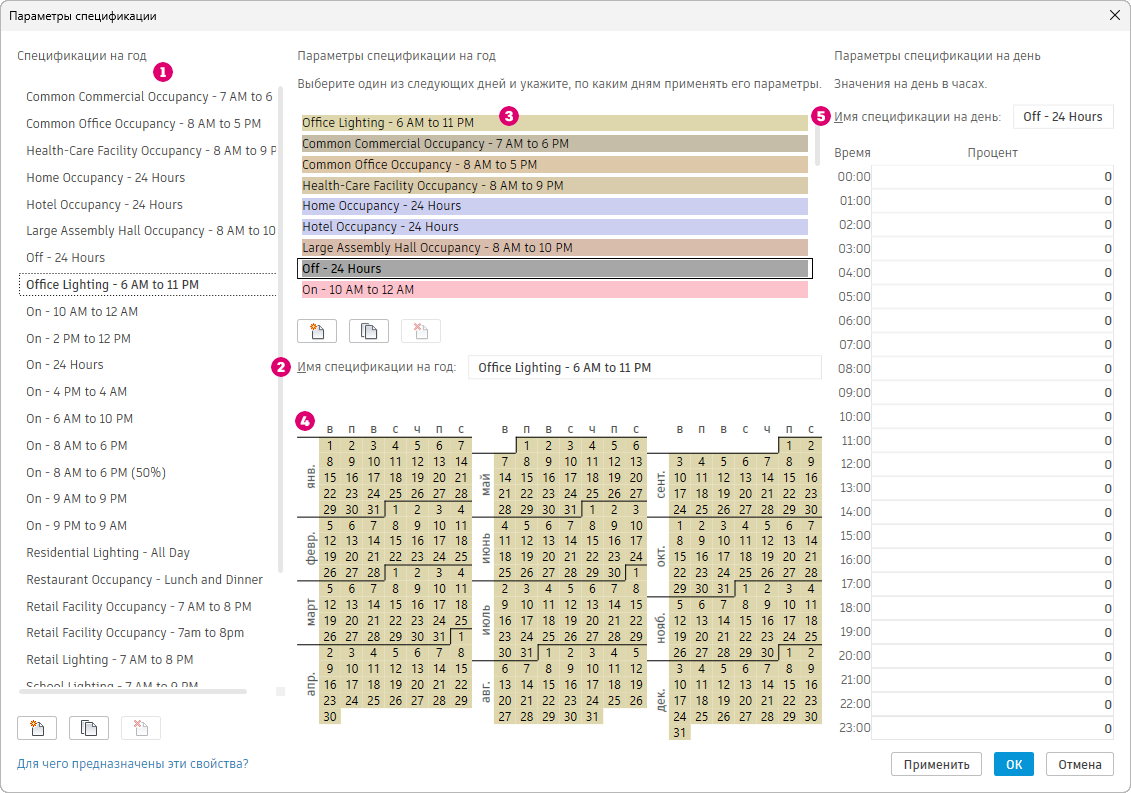
Task: Click the new day schedule icon below the colored bars
Action: [x=317, y=331]
